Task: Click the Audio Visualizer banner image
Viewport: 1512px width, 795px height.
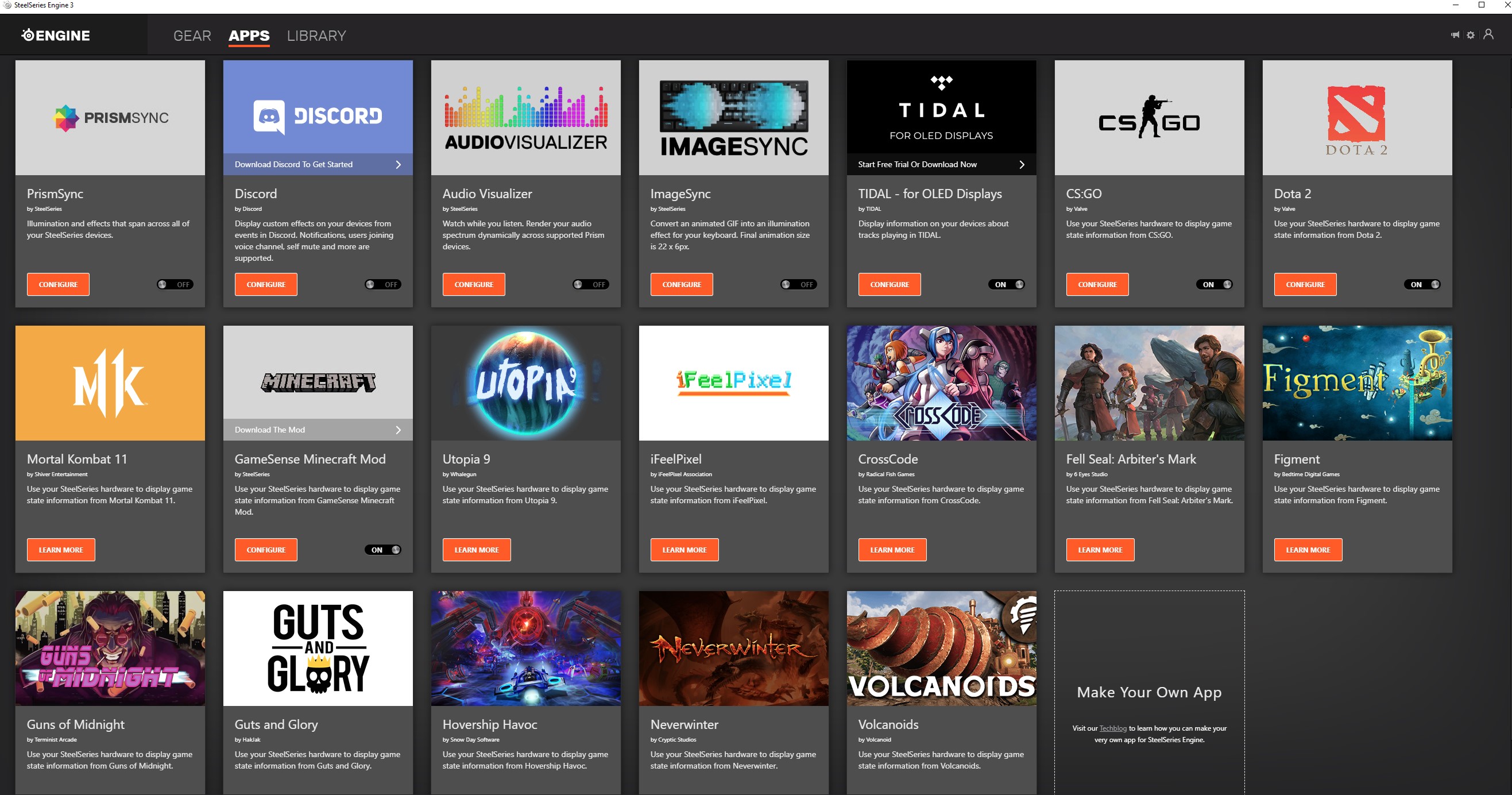Action: [x=525, y=117]
